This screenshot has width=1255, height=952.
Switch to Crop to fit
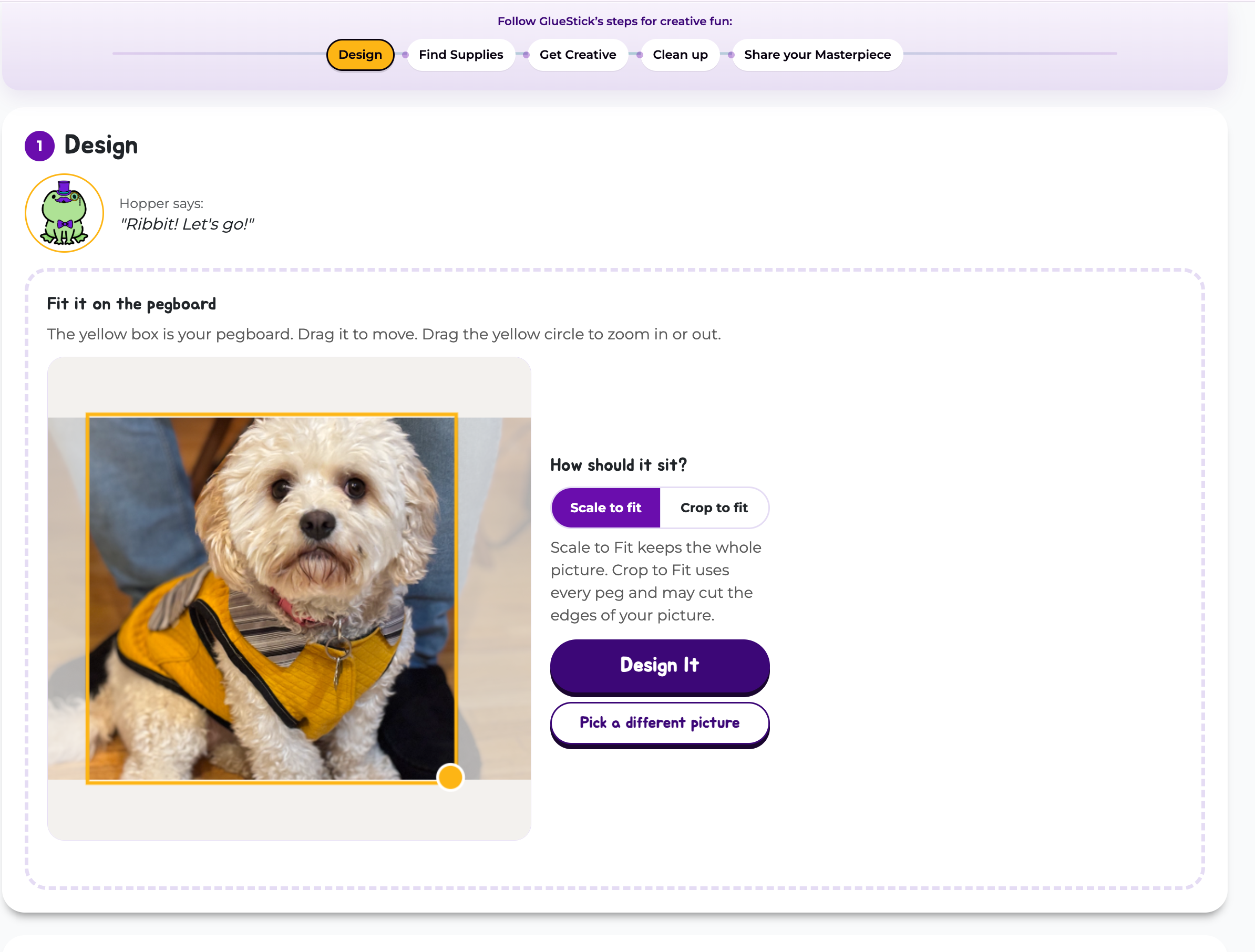[x=714, y=507]
